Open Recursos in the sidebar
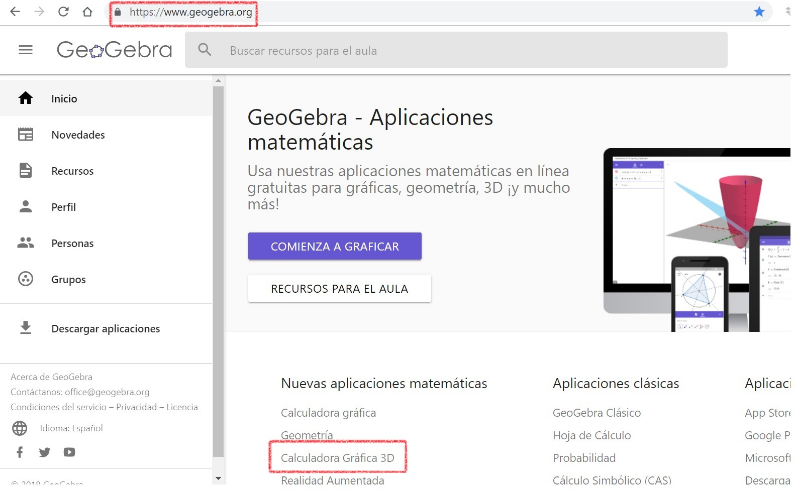This screenshot has height=492, width=800. [106, 171]
